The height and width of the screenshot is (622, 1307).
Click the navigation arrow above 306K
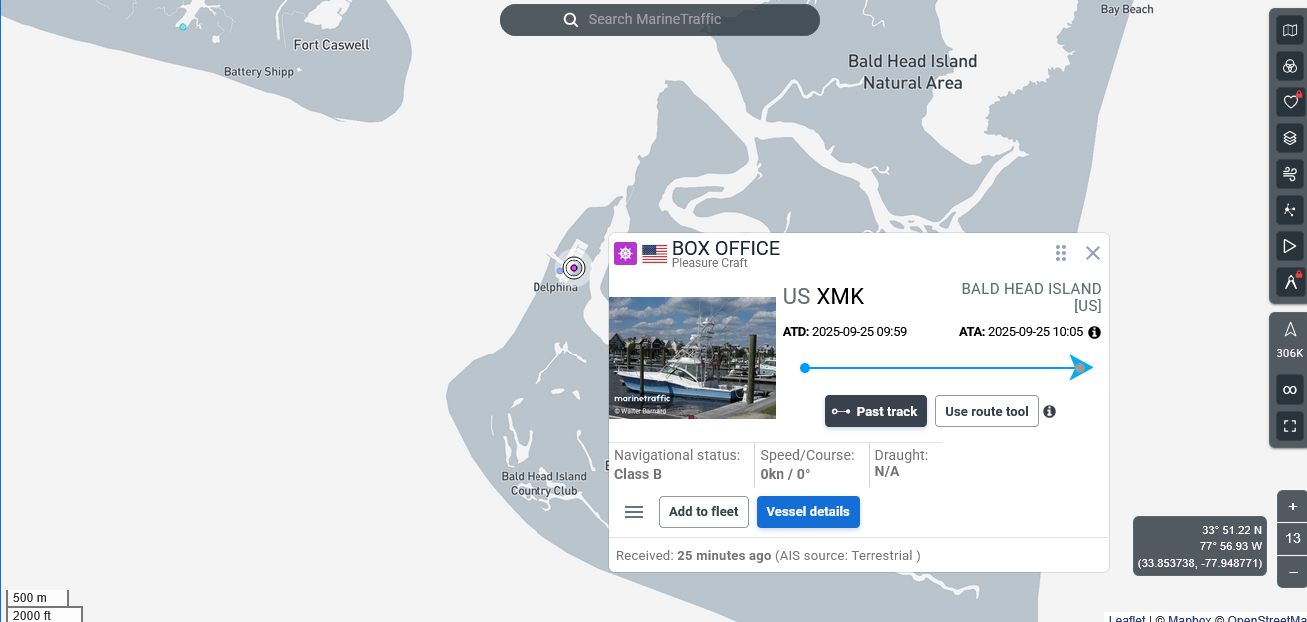pos(1290,329)
